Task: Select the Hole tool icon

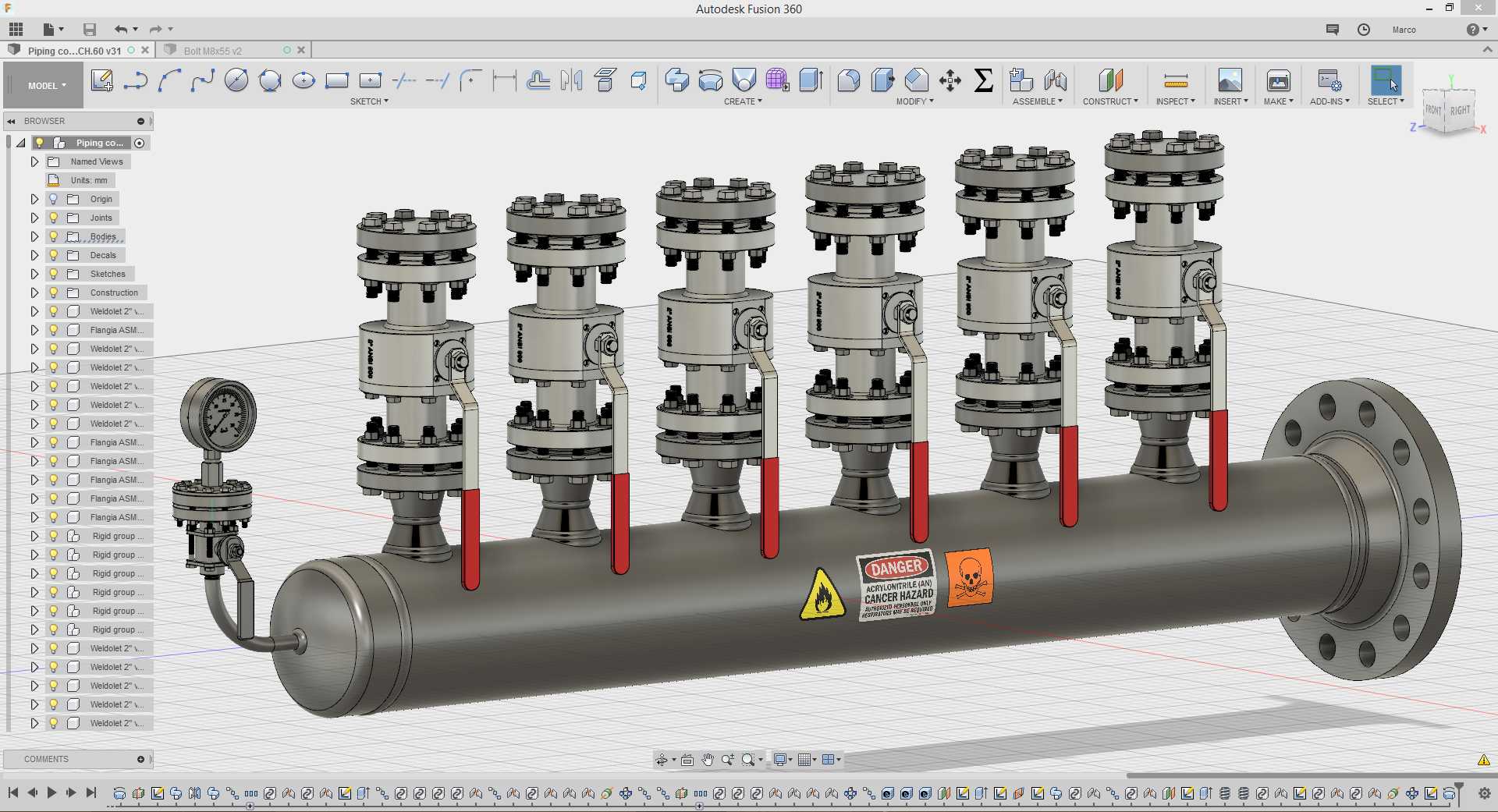Action: point(744,80)
